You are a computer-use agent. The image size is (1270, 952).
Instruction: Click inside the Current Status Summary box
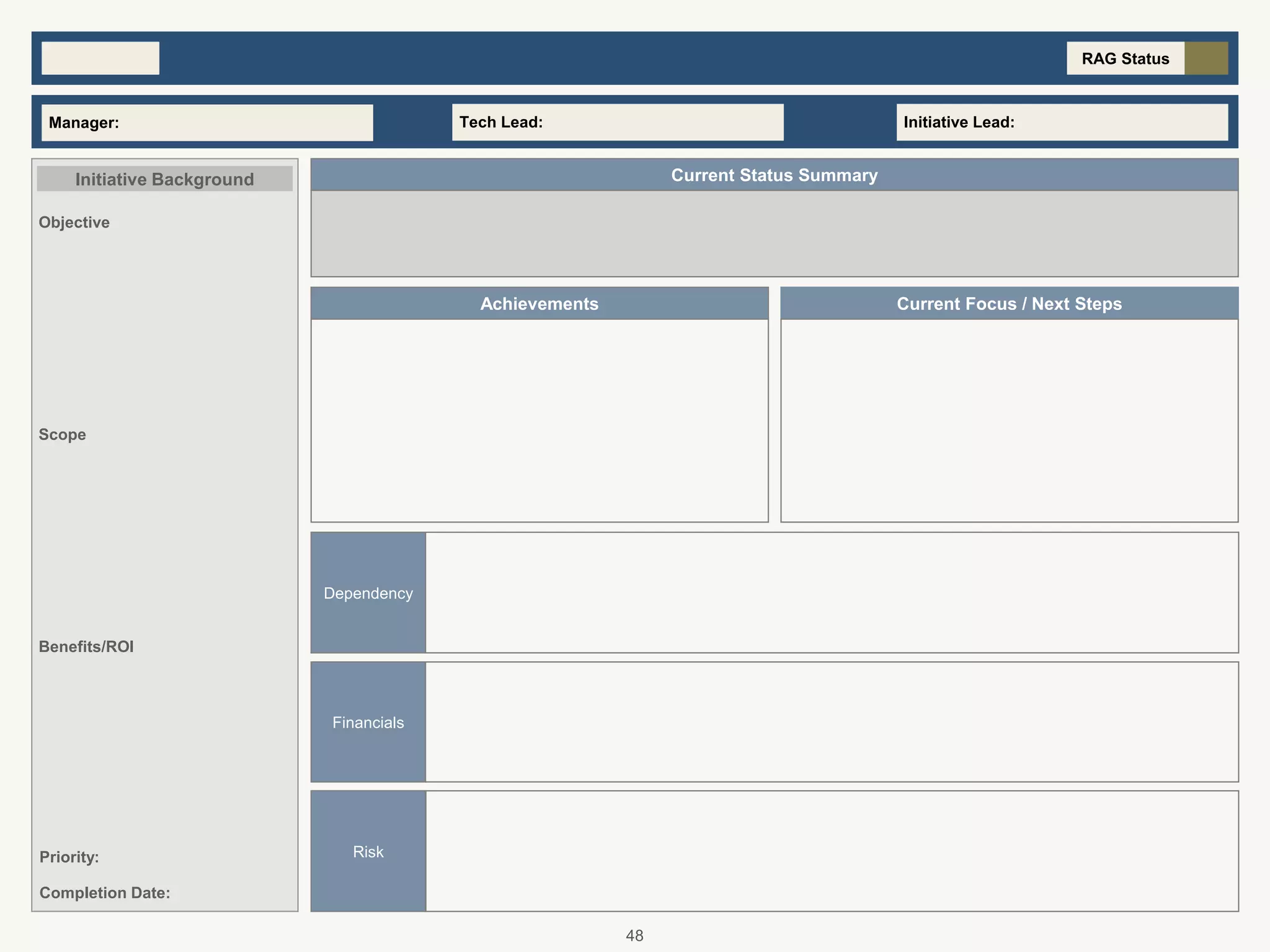[775, 234]
